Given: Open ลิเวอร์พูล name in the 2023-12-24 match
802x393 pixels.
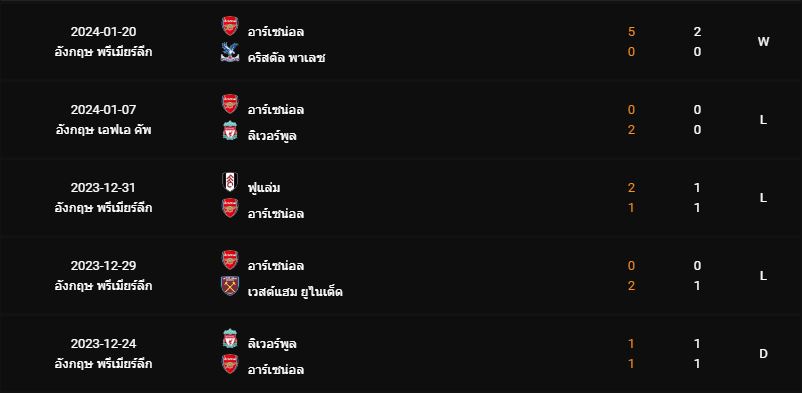Looking at the screenshot, I should (x=272, y=344).
